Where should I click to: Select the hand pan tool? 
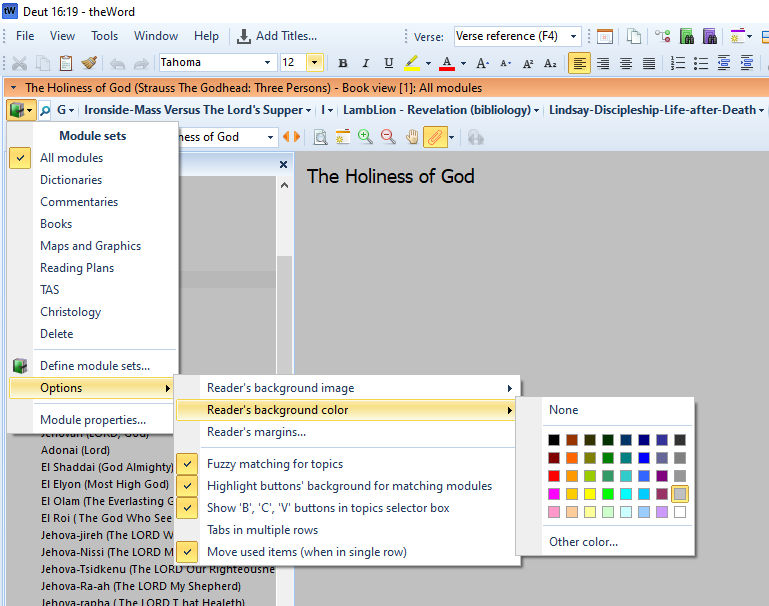(x=412, y=137)
